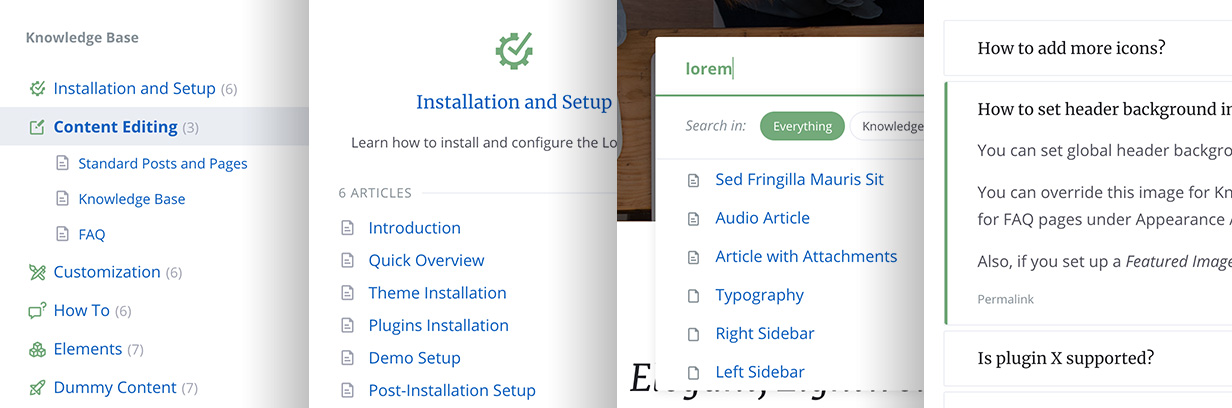The width and height of the screenshot is (1232, 408).
Task: Select the Everything search filter
Action: click(x=802, y=126)
